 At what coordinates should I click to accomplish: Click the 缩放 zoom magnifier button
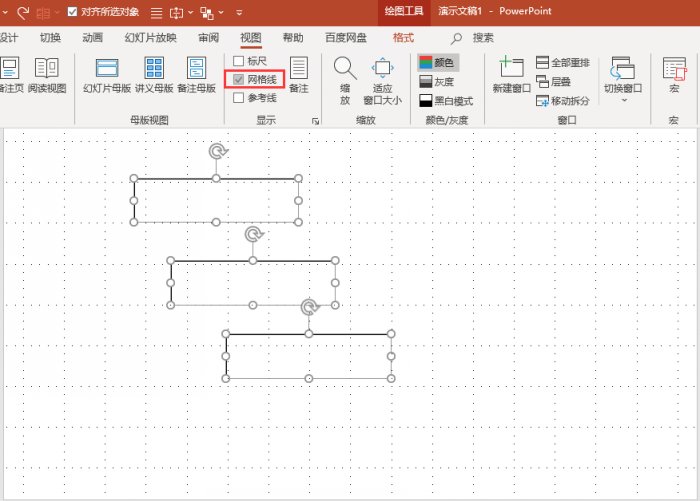(345, 81)
